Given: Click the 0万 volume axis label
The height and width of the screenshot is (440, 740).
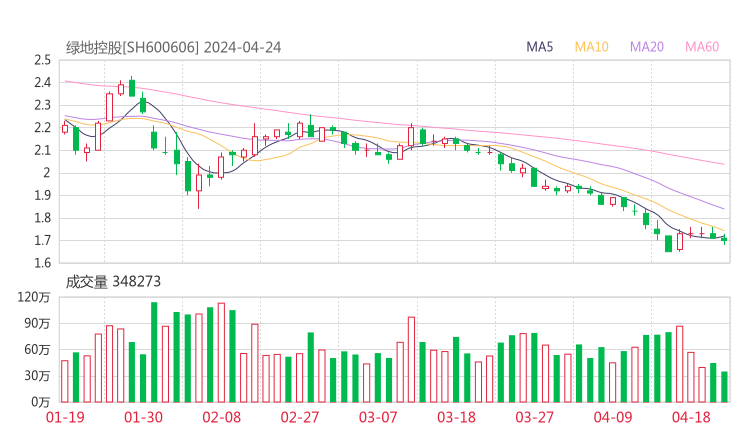Looking at the screenshot, I should [x=41, y=402].
